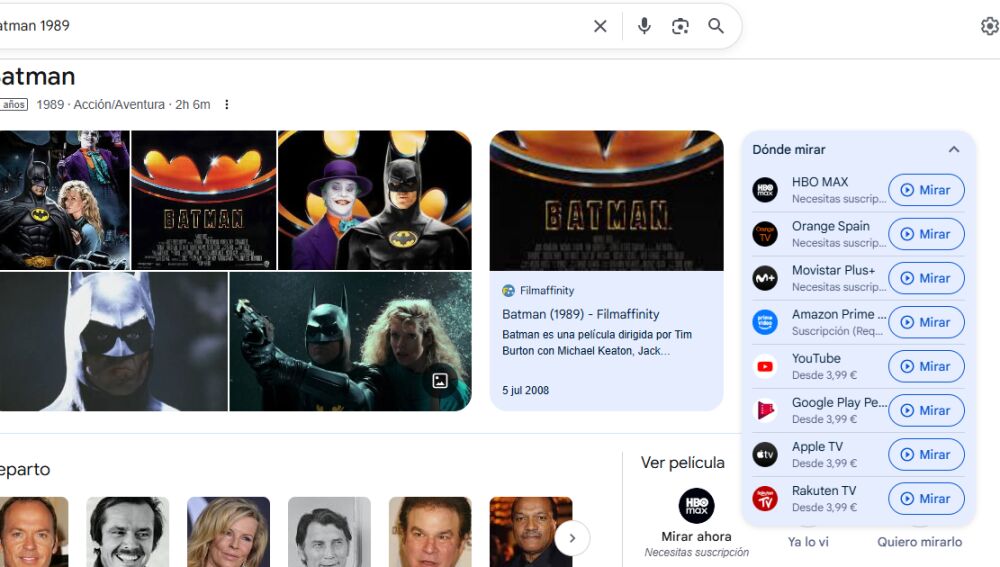
Task: Click Mirar button for Google Play
Action: (926, 410)
